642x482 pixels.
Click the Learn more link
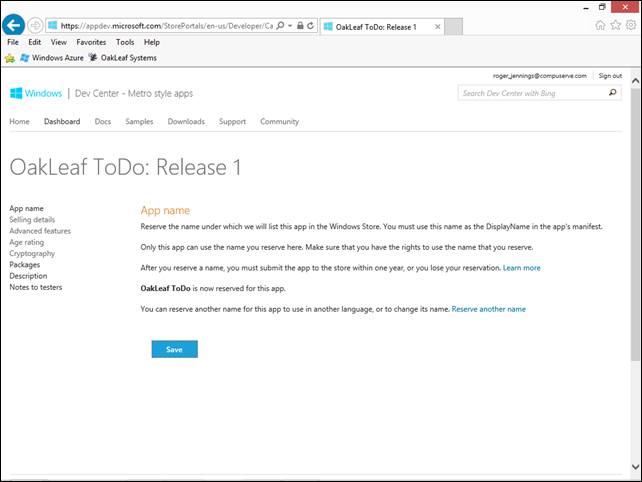coord(522,268)
